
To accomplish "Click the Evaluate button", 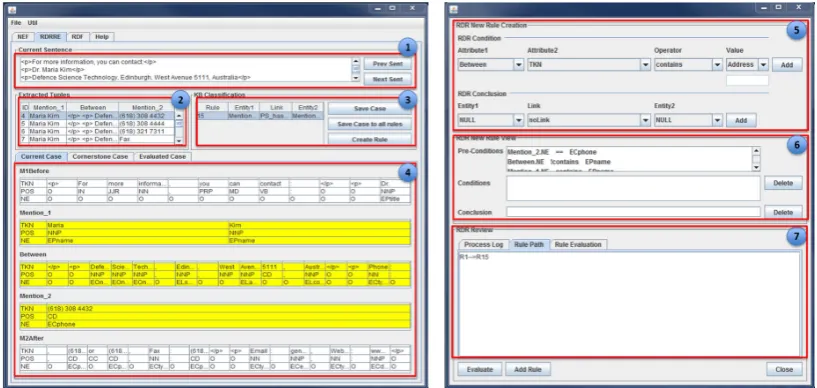I will 479,369.
